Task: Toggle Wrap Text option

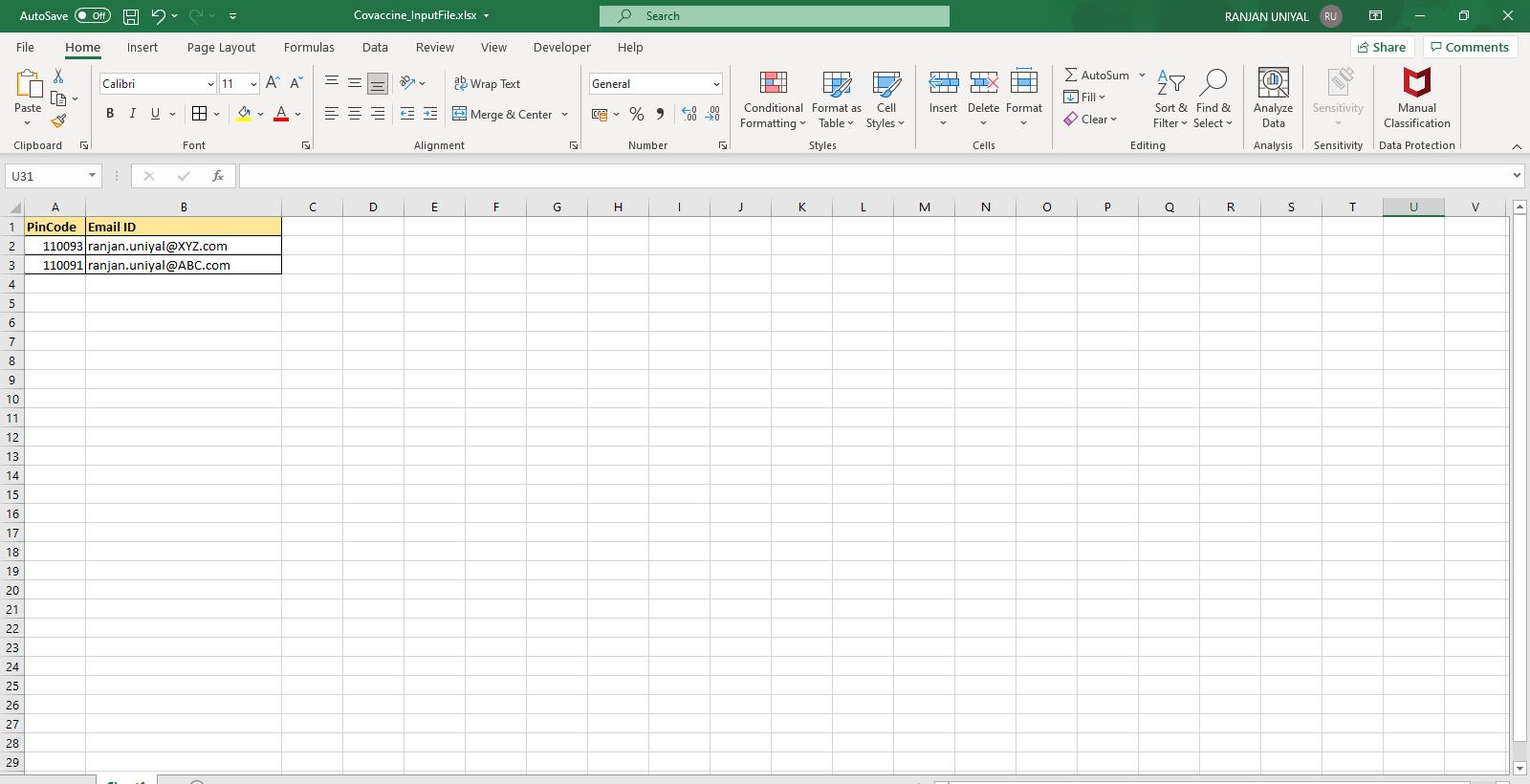Action: coord(487,84)
